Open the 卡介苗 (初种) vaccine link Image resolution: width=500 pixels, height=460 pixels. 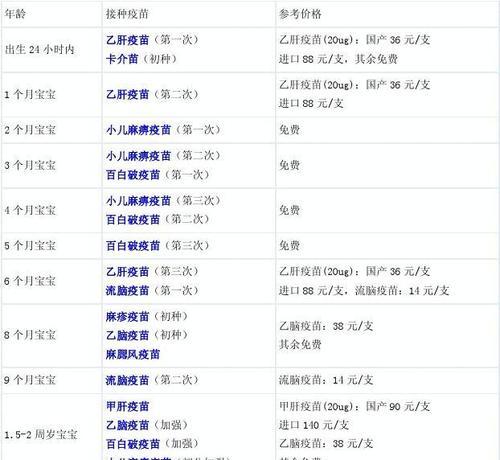coord(122,59)
